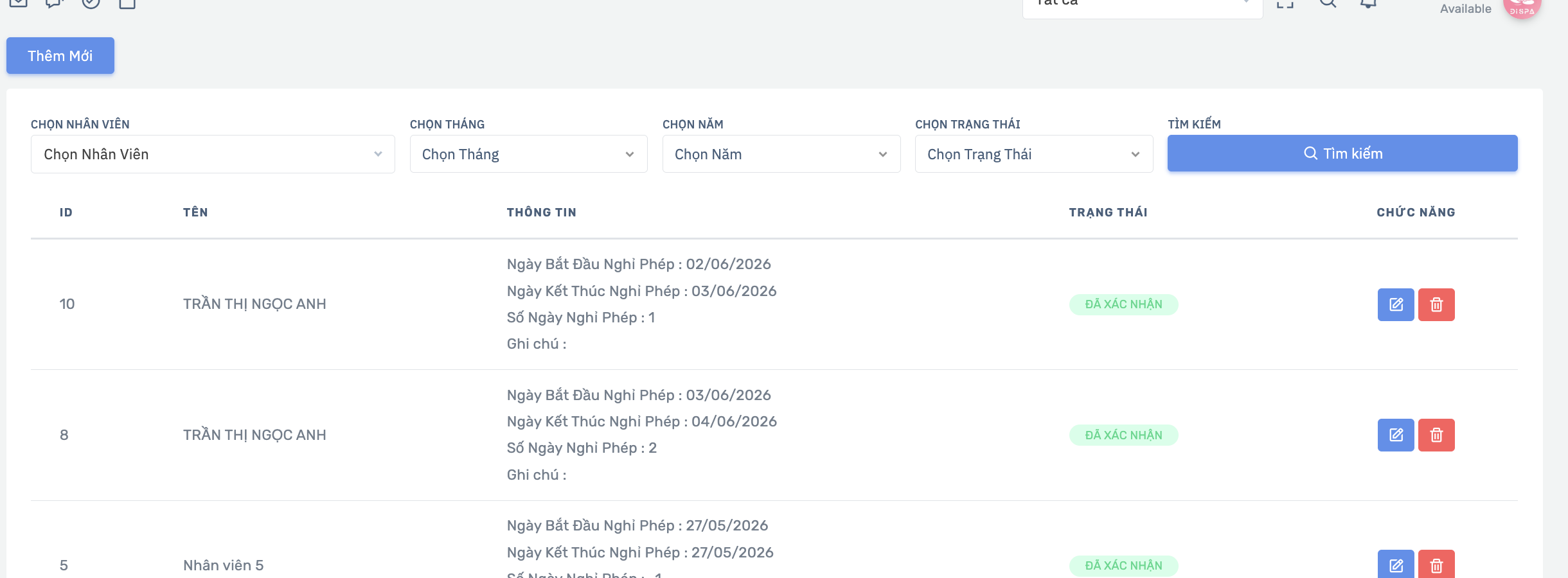Delete Nhân viên 5 leave record
Viewport: 1568px width, 578px height.
tap(1436, 565)
